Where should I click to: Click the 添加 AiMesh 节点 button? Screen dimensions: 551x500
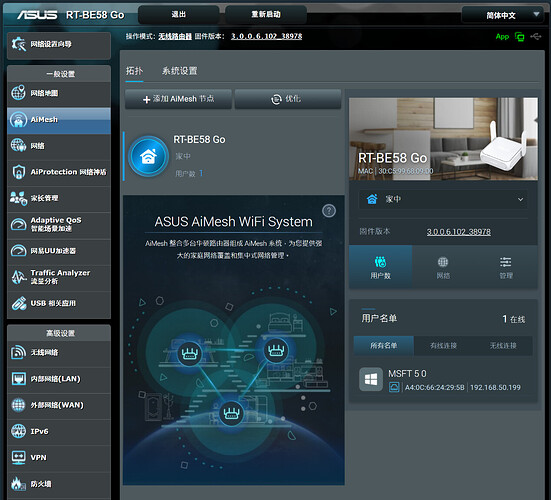tap(178, 99)
